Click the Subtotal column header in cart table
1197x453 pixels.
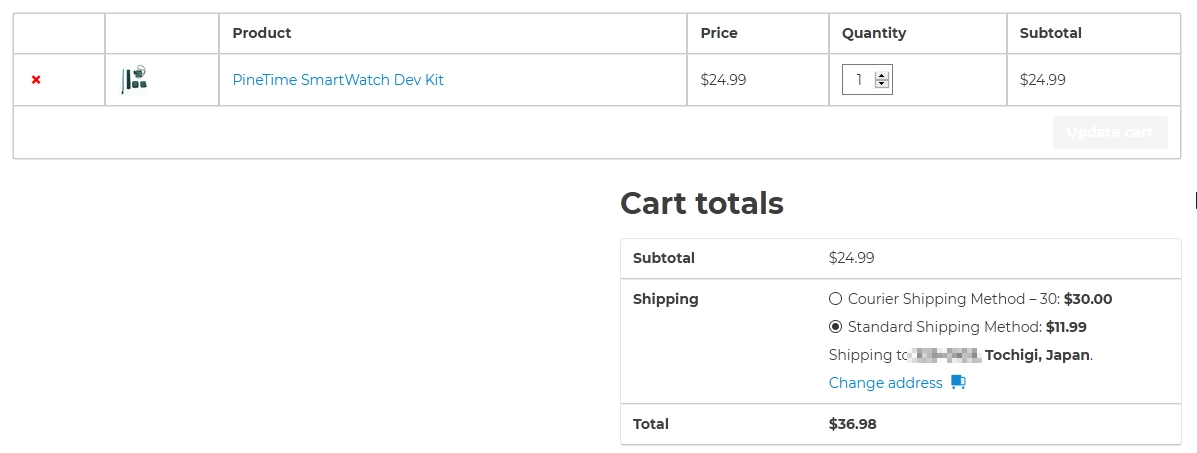click(x=1050, y=33)
